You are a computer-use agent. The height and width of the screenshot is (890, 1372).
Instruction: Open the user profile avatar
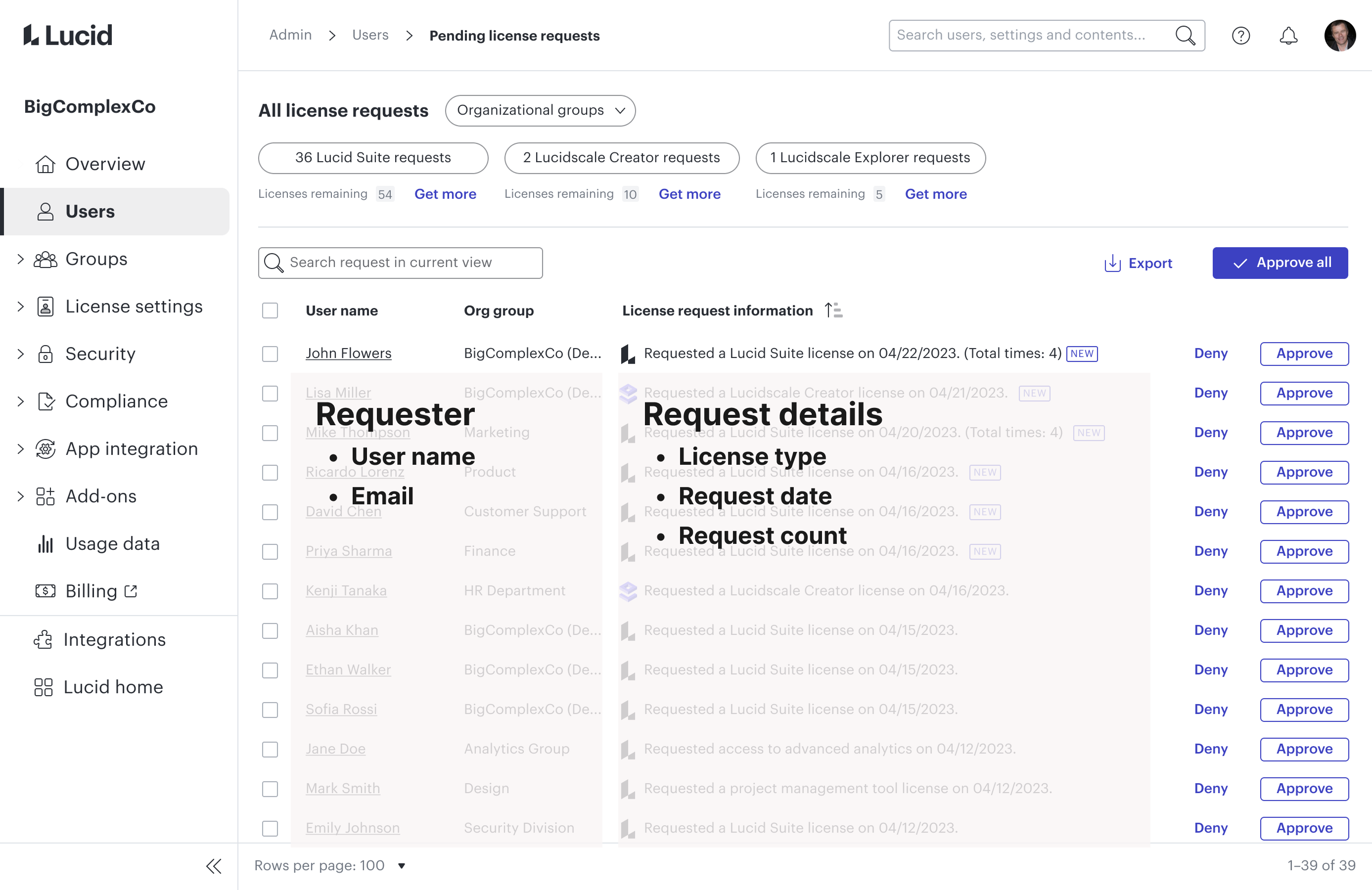(1340, 36)
